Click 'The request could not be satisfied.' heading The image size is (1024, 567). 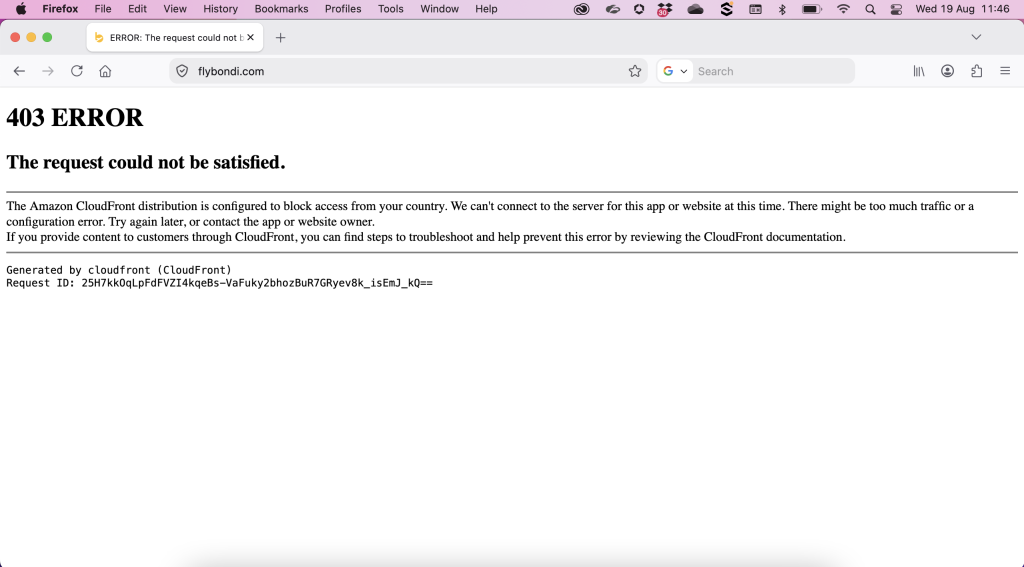pos(146,162)
